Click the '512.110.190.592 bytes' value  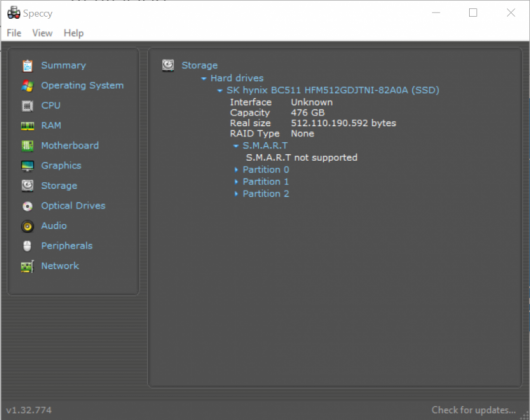click(x=343, y=123)
